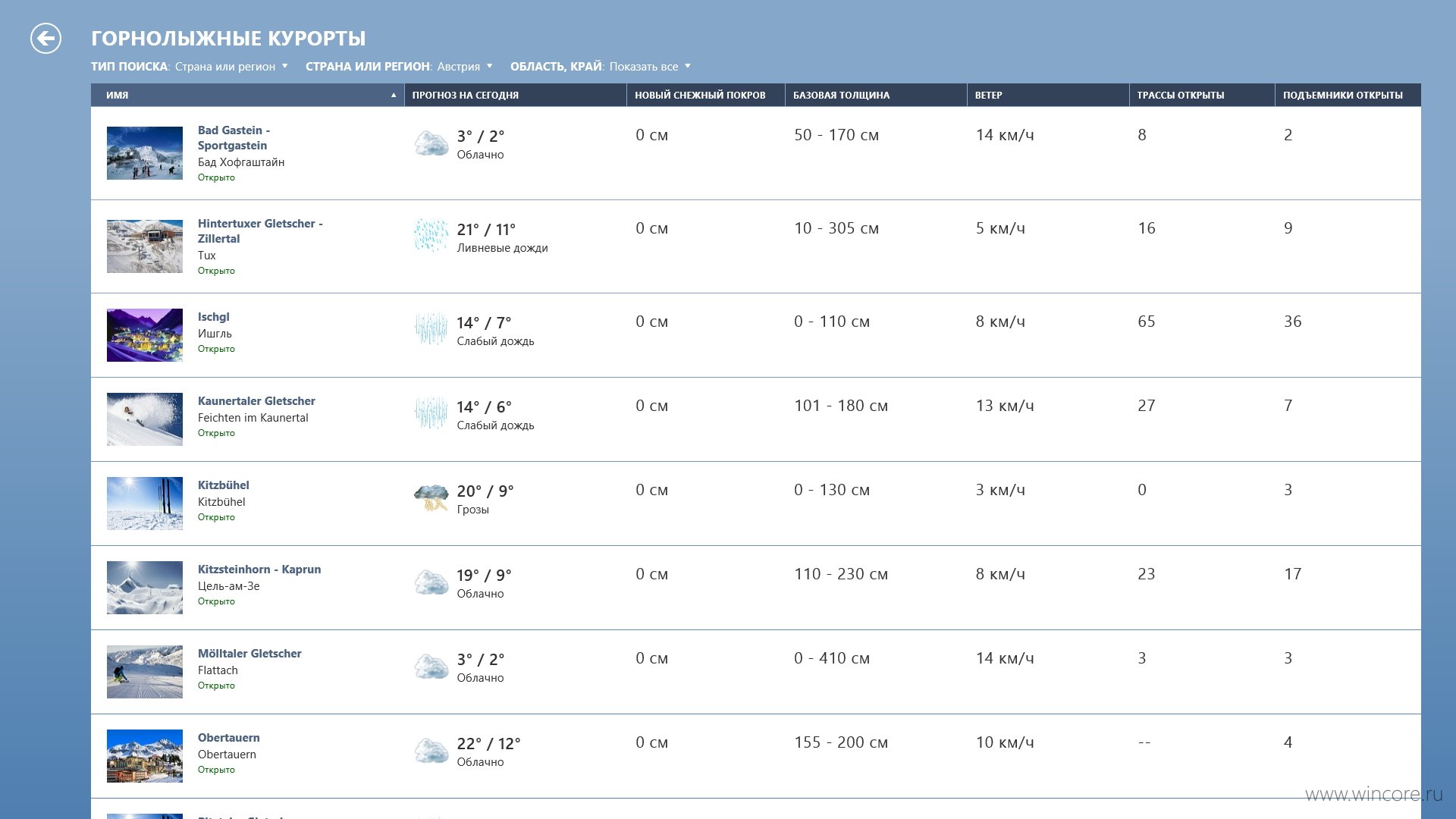
Task: Open the Kitzsteinhorn - Kaprun thumbnail
Action: [145, 588]
